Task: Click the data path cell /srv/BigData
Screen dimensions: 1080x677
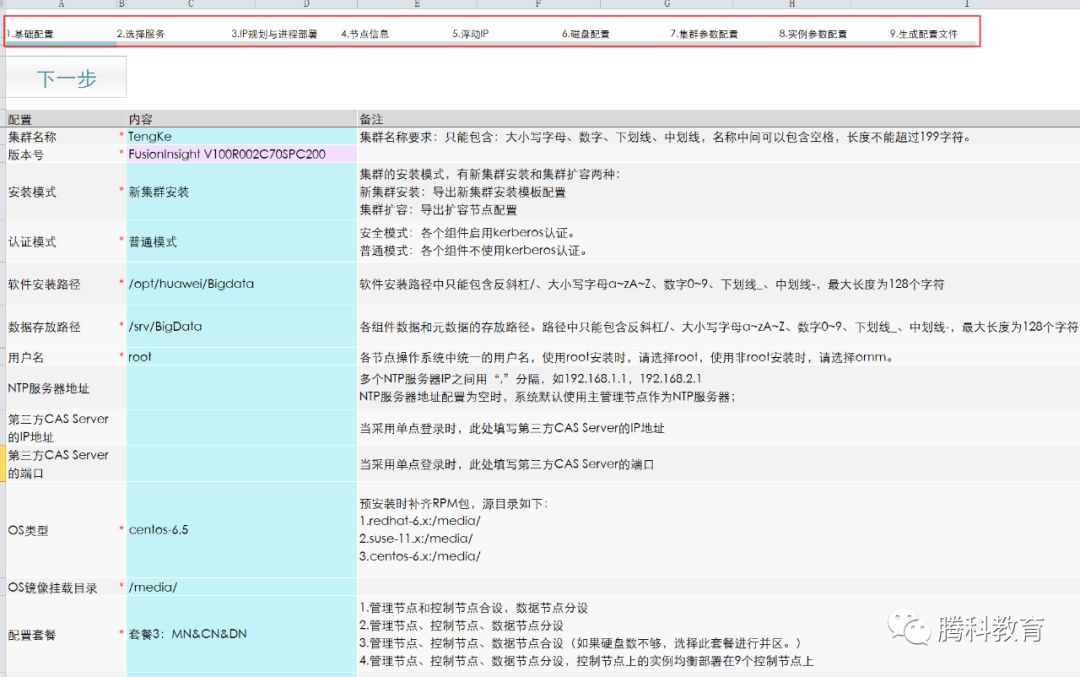Action: pyautogui.click(x=241, y=326)
